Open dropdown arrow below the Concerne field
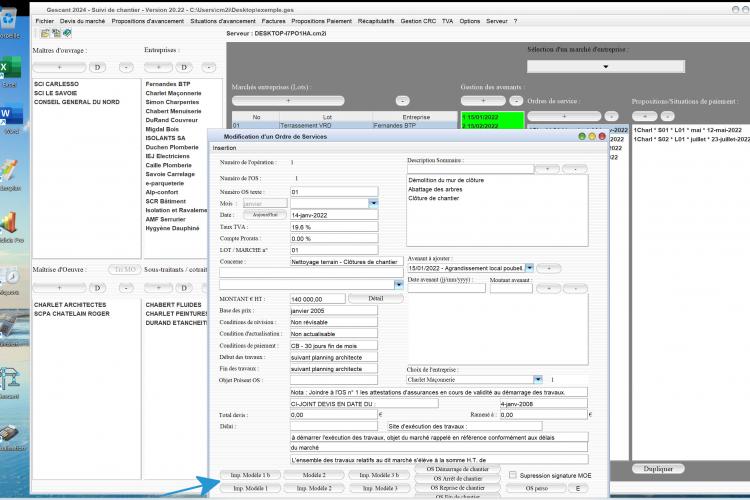The image size is (750, 500). [398, 285]
